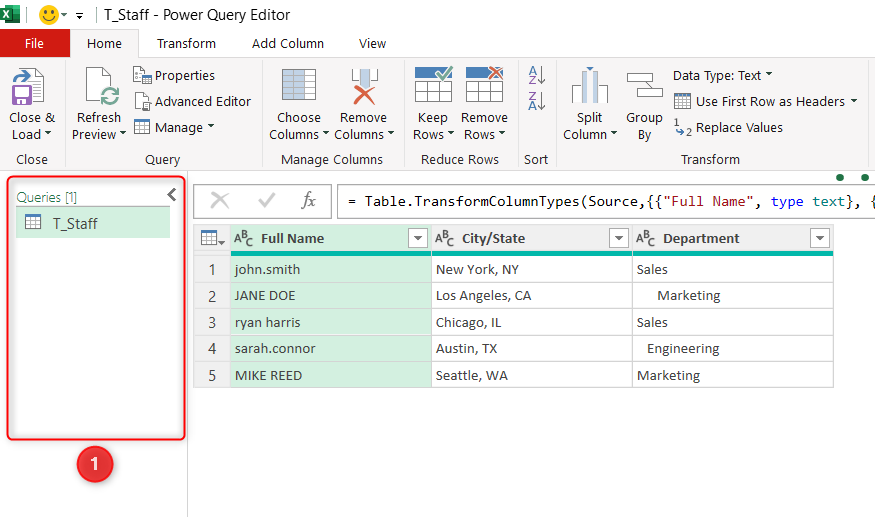Click the Choose Columns icon
The height and width of the screenshot is (517, 875).
pyautogui.click(x=299, y=87)
